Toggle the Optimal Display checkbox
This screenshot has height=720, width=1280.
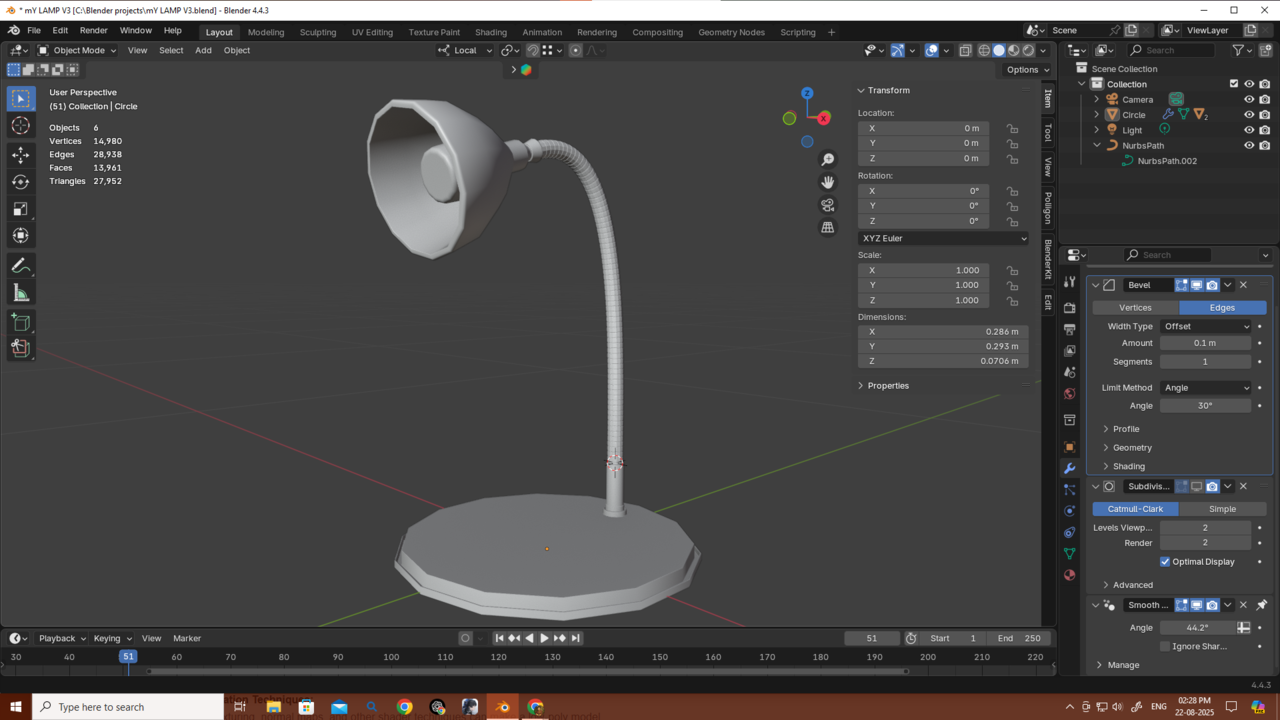tap(1165, 562)
